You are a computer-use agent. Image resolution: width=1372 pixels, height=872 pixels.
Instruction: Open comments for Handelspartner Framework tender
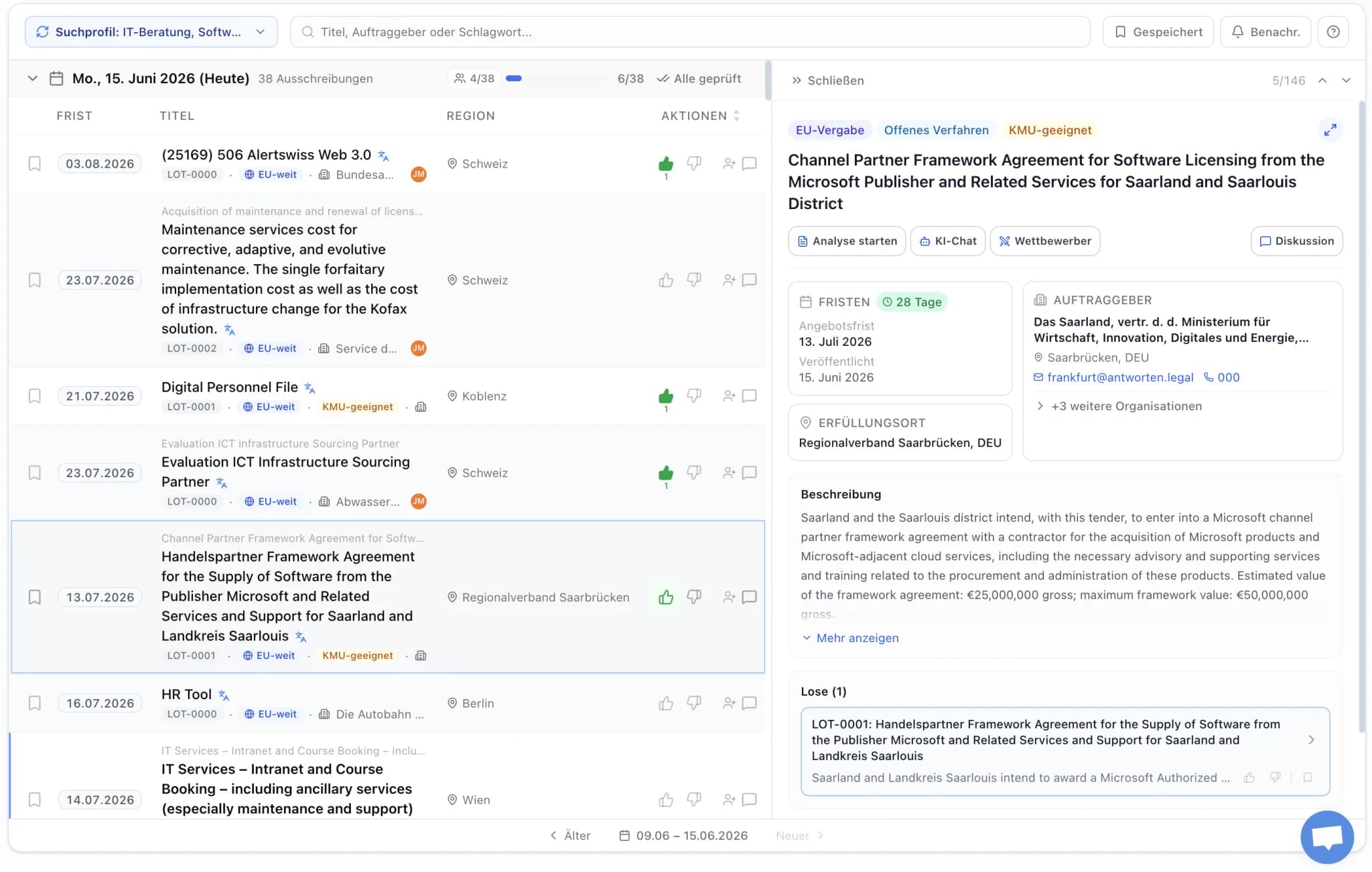(750, 597)
